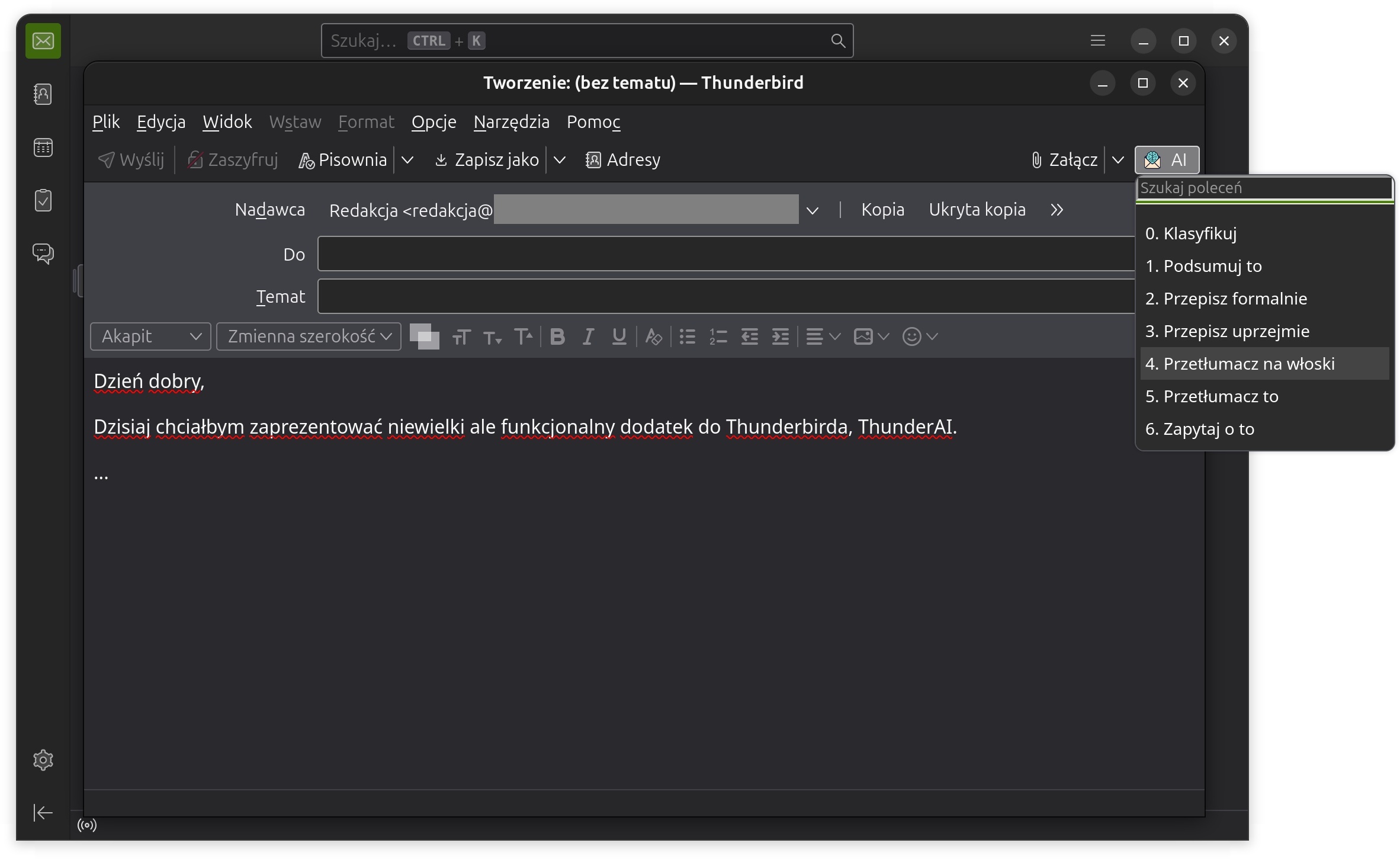Open the Akapit paragraph style dropdown

pyautogui.click(x=150, y=337)
